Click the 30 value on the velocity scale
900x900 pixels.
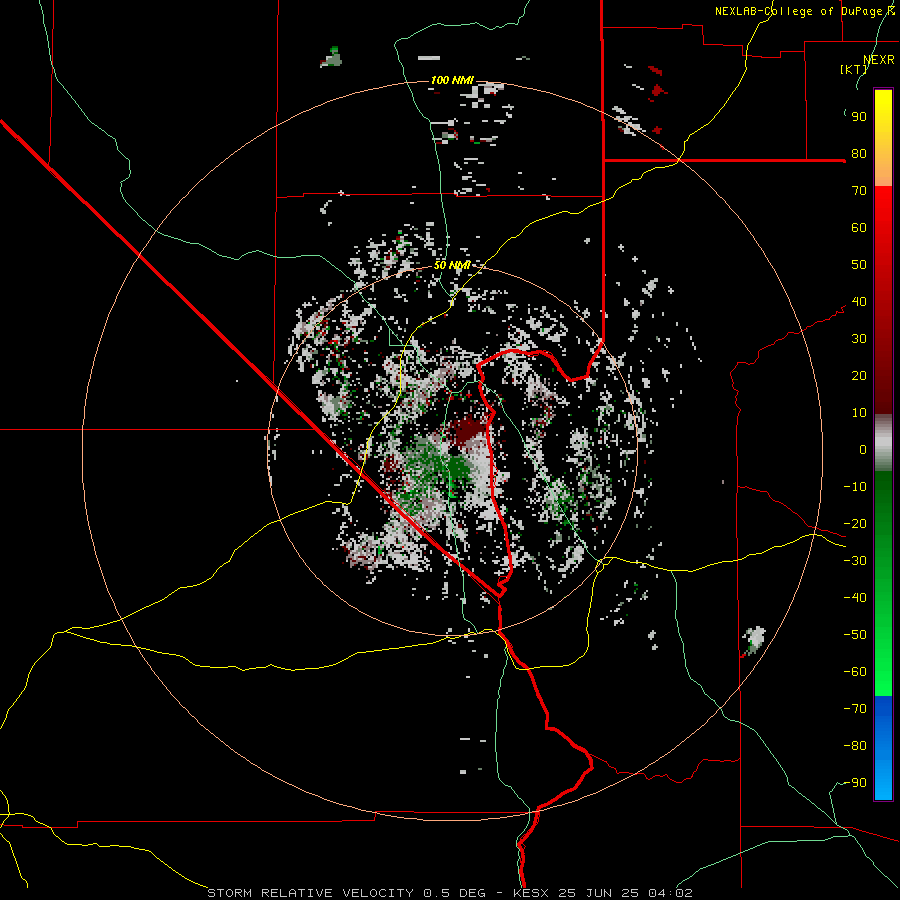859,339
